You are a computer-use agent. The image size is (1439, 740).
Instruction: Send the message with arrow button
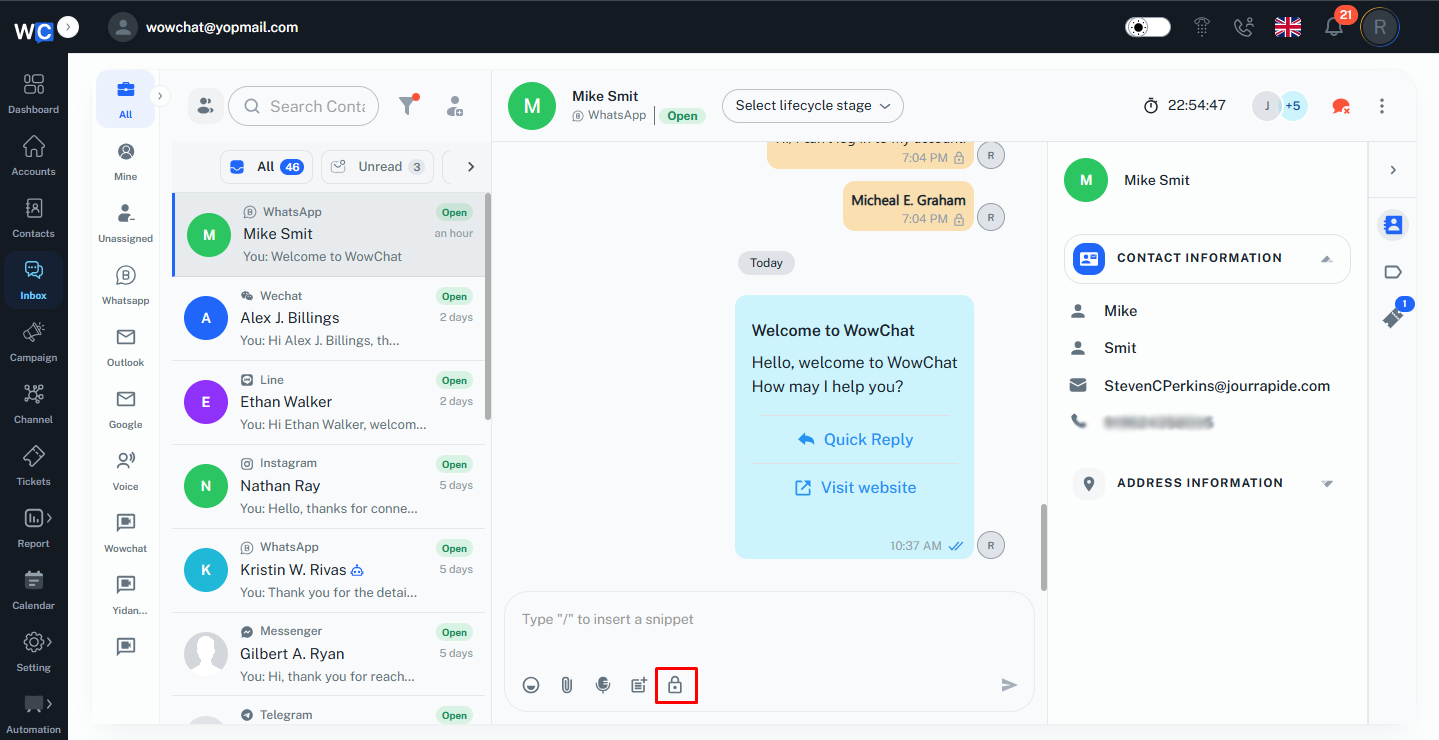(x=1009, y=685)
